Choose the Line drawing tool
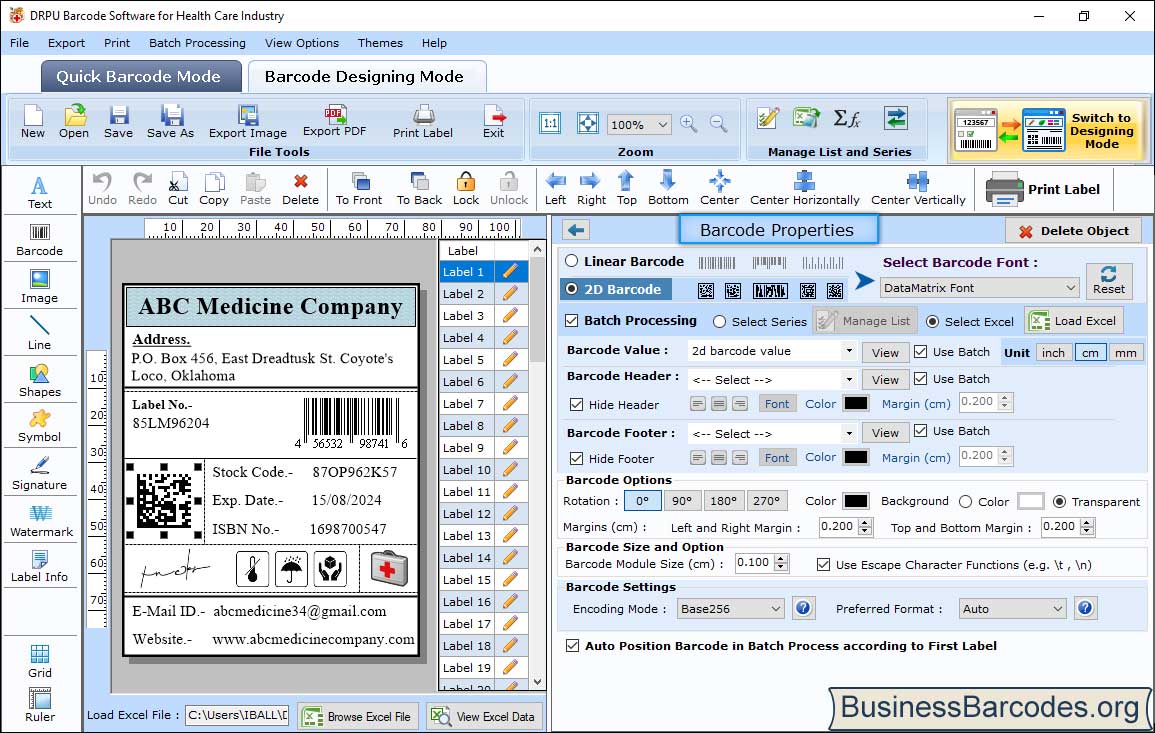 pos(40,333)
